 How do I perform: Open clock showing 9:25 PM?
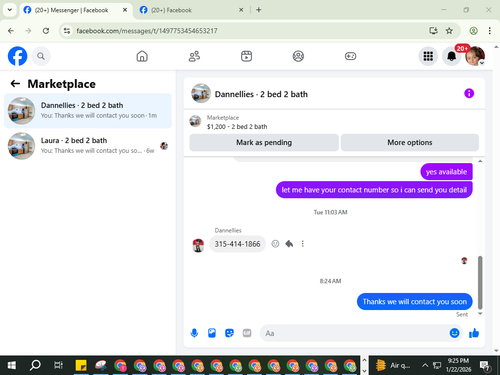click(458, 365)
